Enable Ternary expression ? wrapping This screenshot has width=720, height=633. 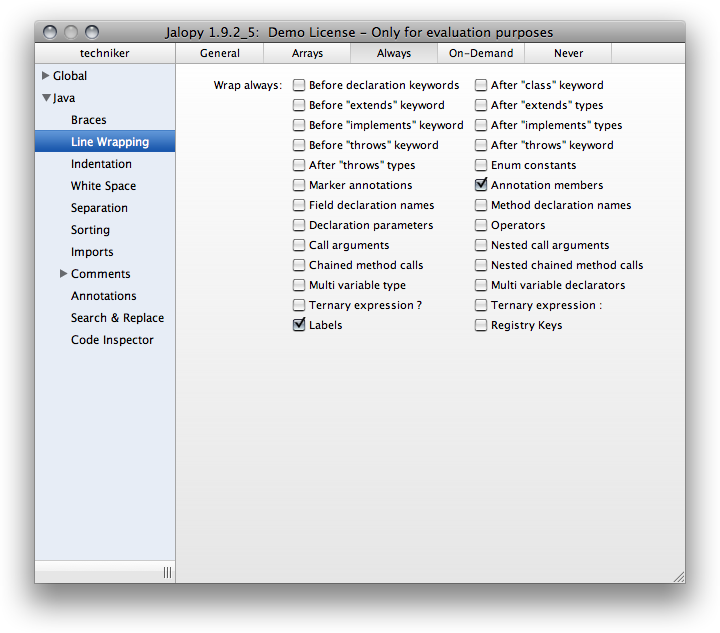pyautogui.click(x=299, y=305)
